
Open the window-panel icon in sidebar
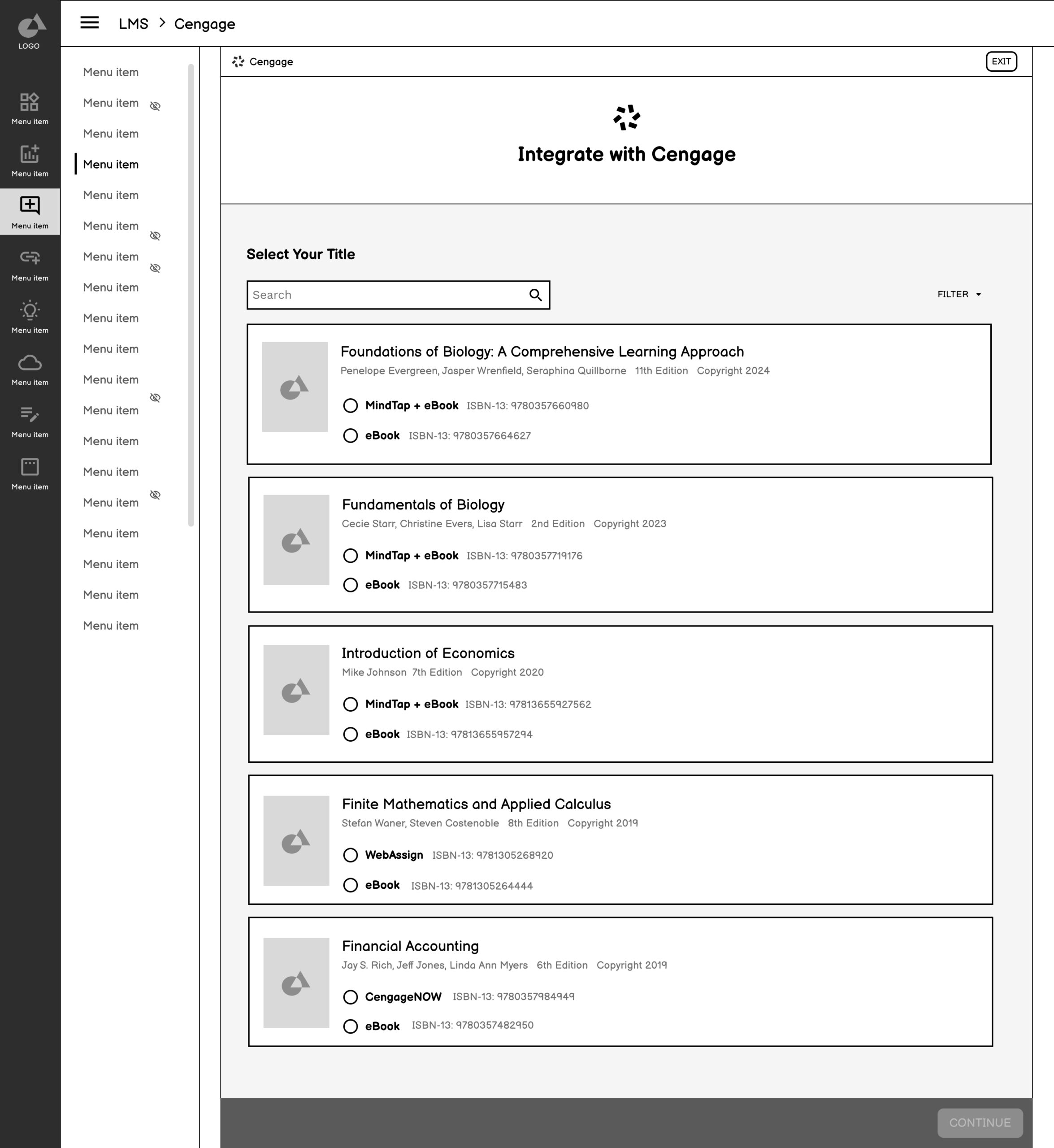[30, 467]
